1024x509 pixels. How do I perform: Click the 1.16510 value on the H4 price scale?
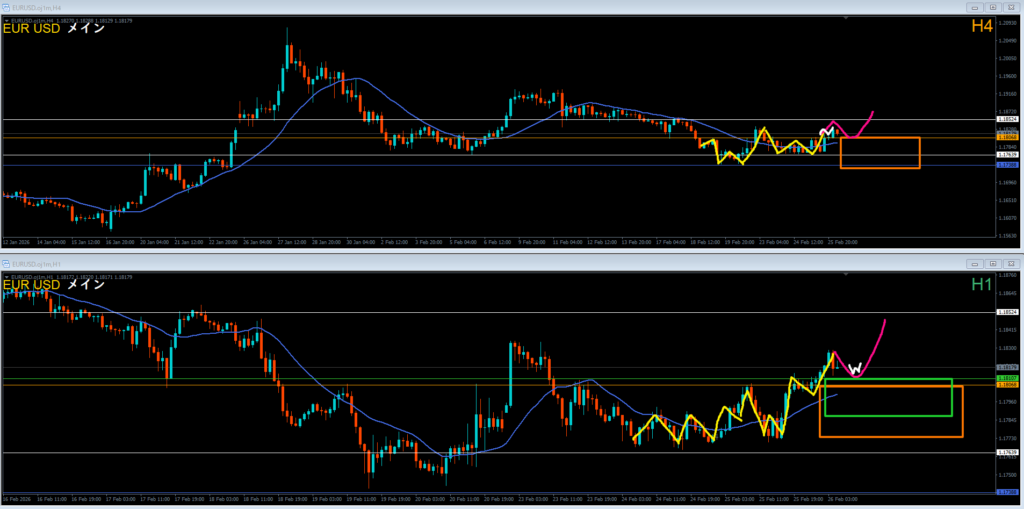[1006, 200]
